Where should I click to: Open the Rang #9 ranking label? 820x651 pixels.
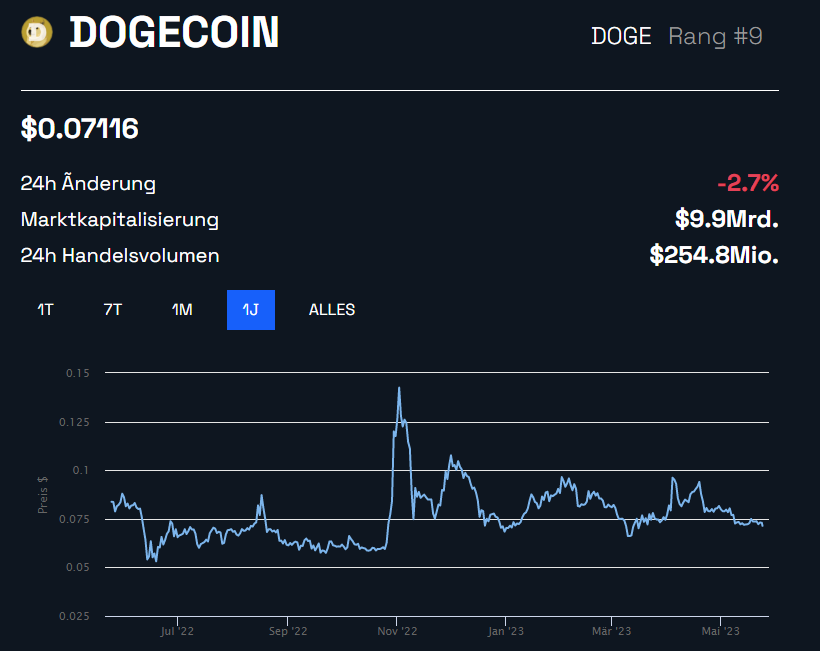715,35
